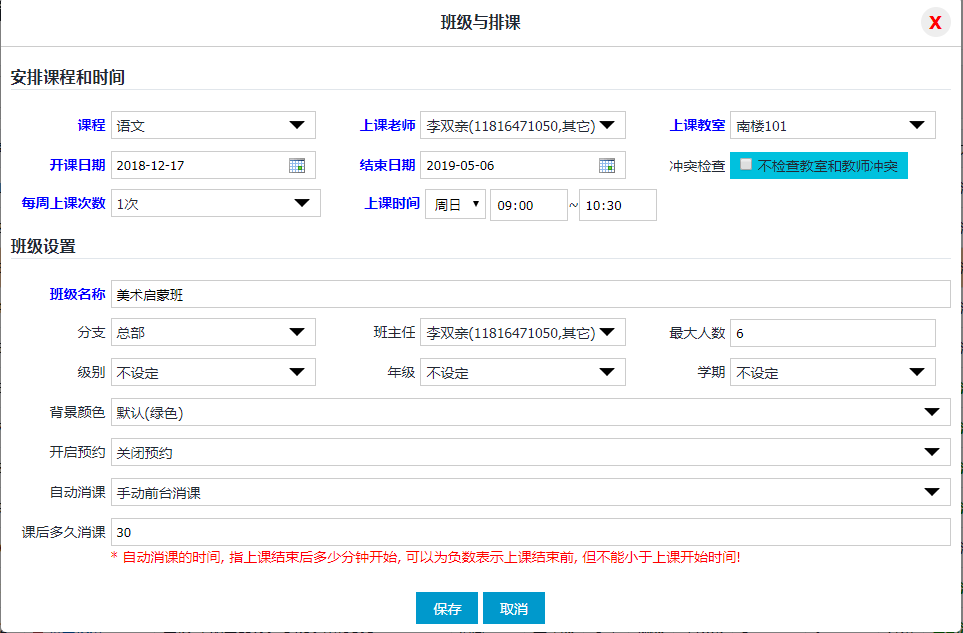963x633 pixels.
Task: Click the 保存 save button
Action: (447, 608)
